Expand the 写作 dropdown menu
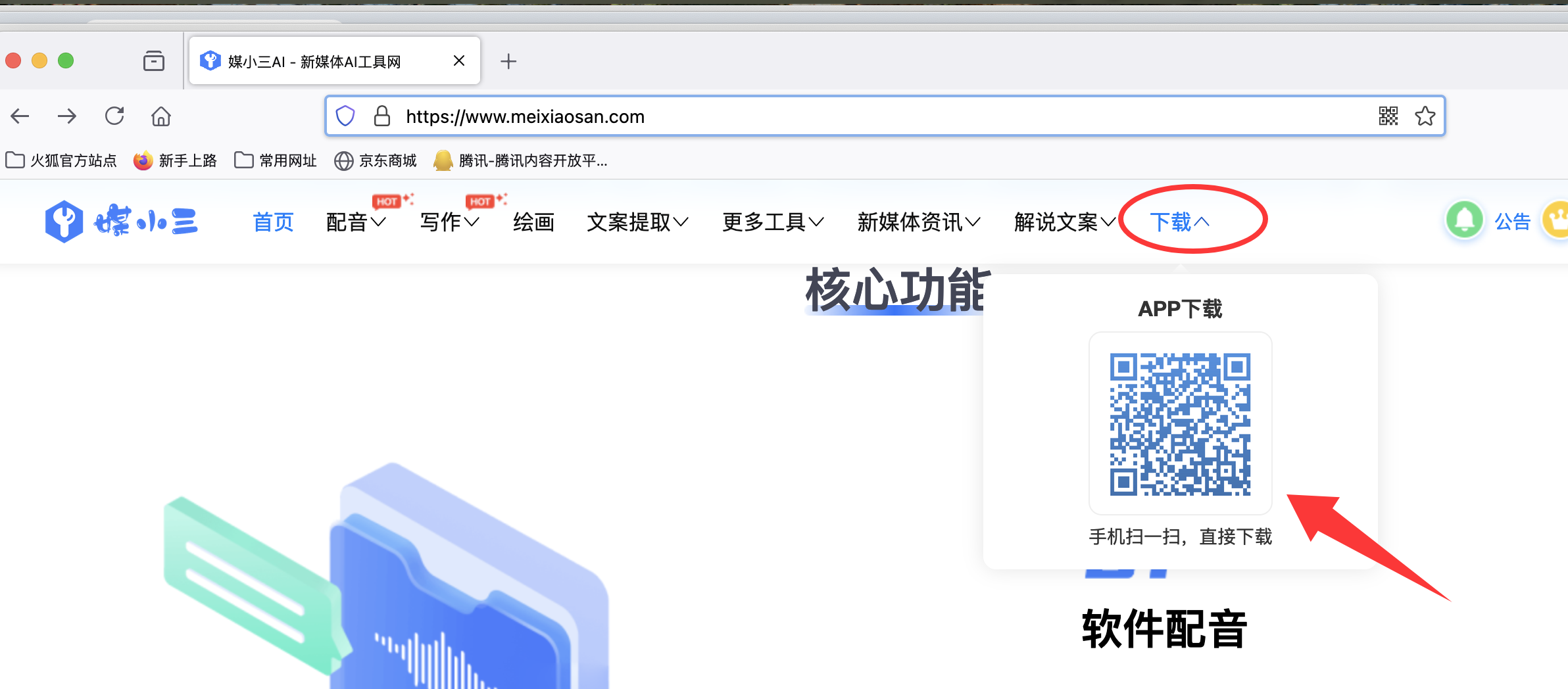The height and width of the screenshot is (689, 1568). (449, 222)
